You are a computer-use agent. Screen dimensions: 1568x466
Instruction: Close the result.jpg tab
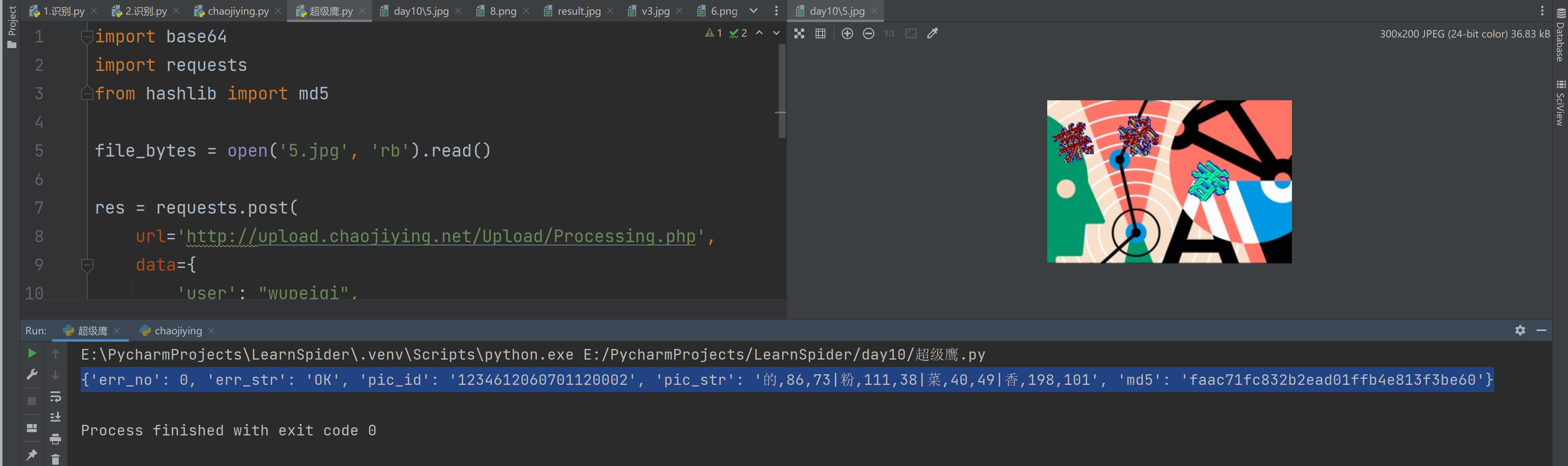click(x=610, y=11)
